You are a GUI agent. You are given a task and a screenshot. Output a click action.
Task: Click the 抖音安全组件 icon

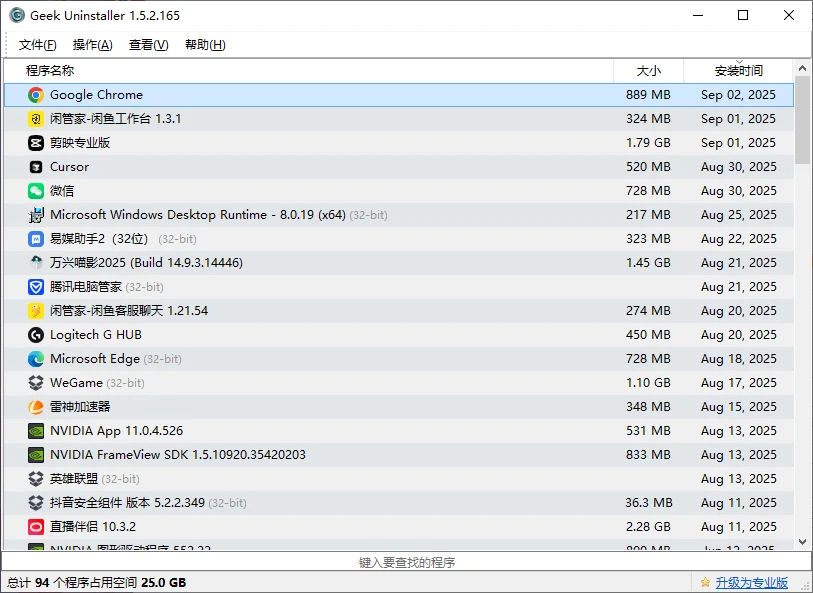[36, 503]
